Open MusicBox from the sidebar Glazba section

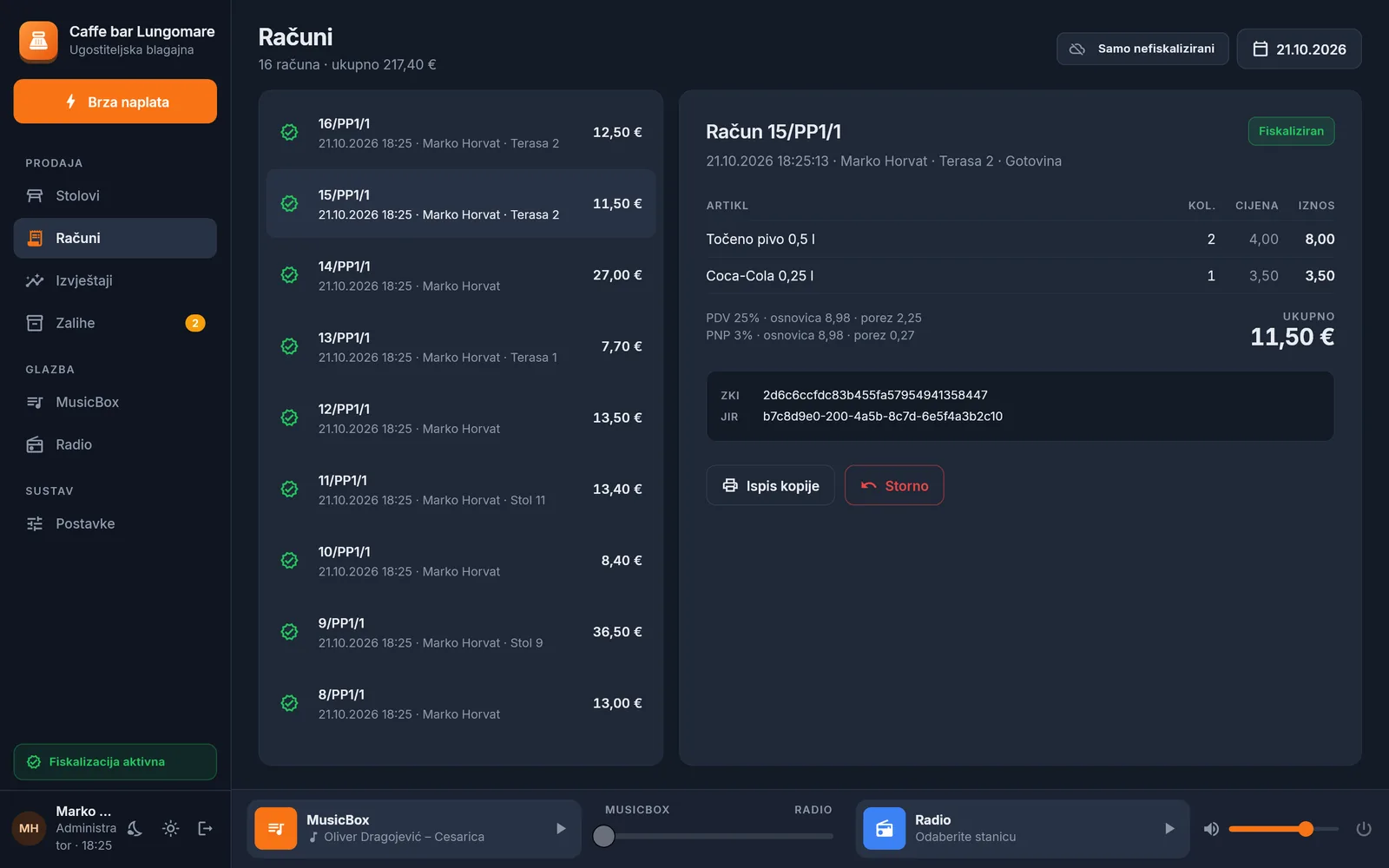coord(115,402)
